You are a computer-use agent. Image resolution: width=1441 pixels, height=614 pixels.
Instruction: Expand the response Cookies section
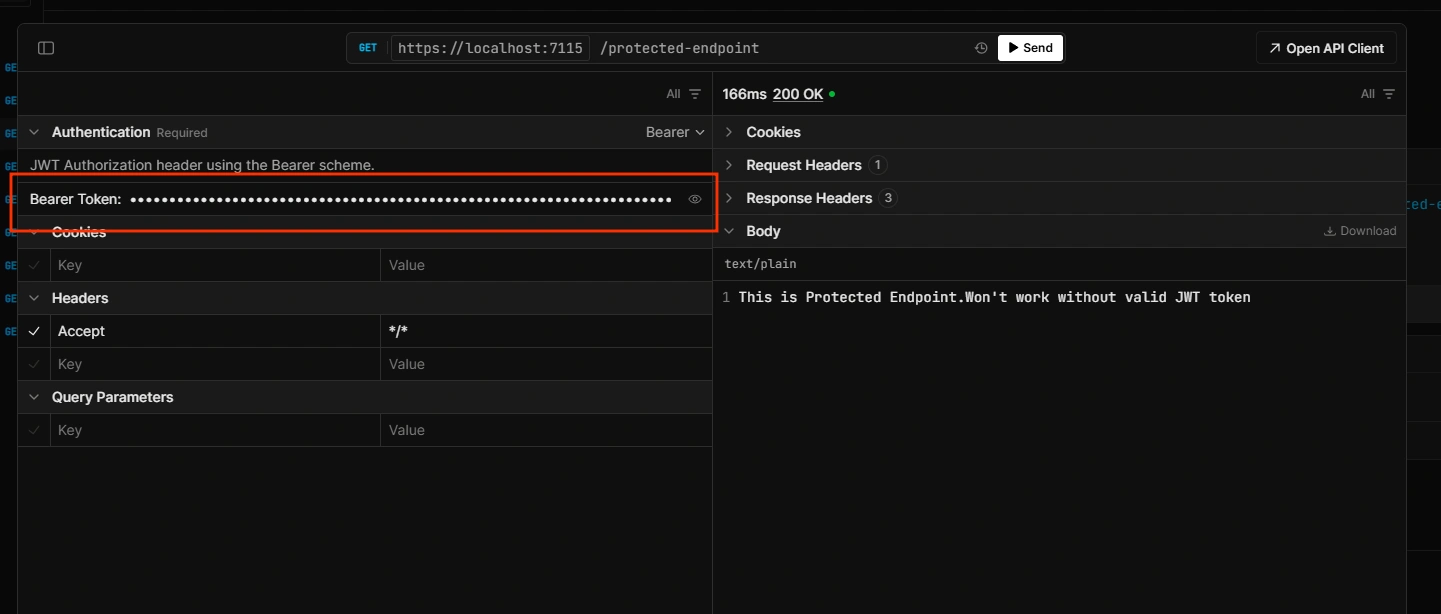(729, 132)
